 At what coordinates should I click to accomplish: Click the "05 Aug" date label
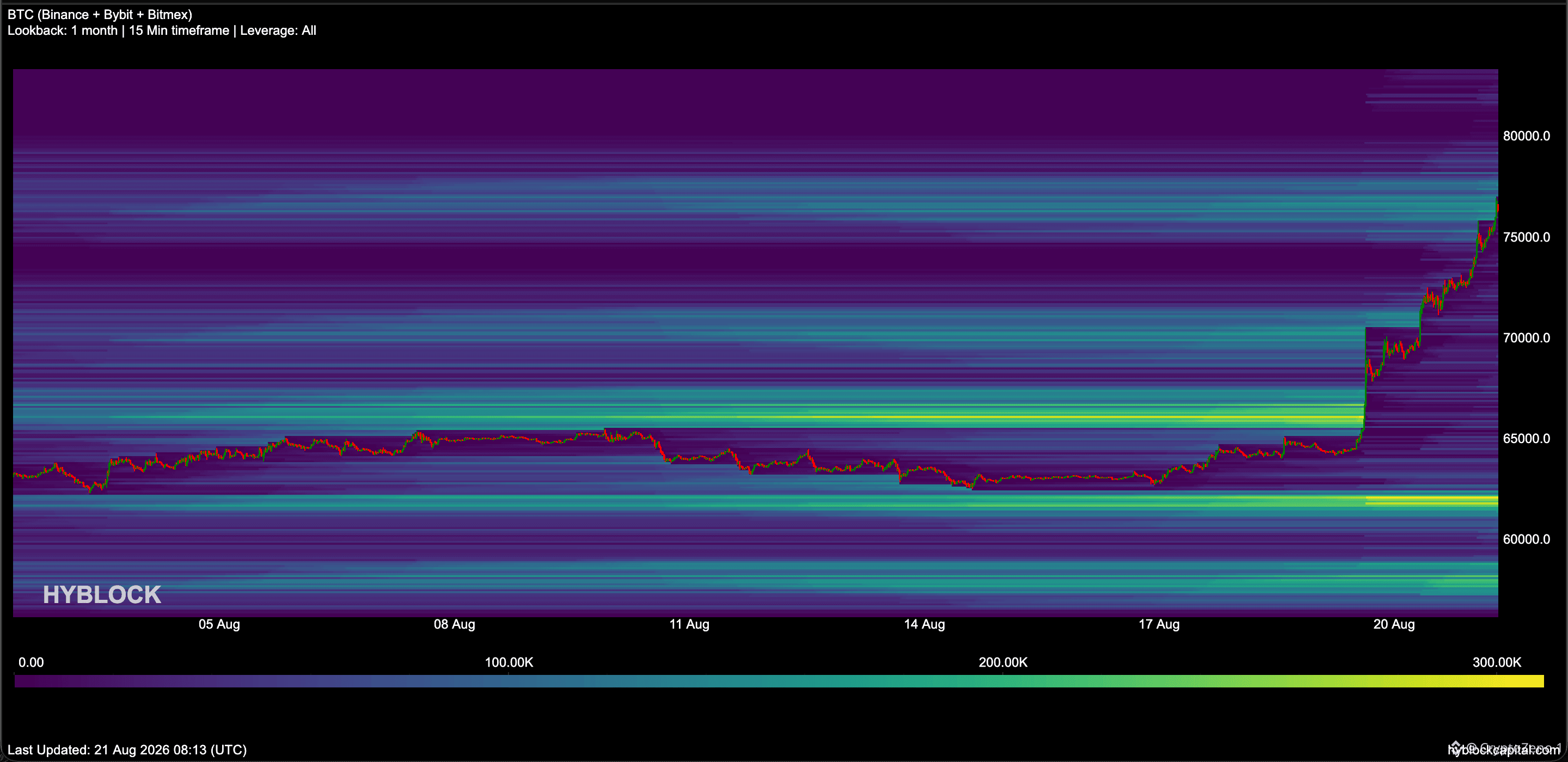[x=219, y=624]
